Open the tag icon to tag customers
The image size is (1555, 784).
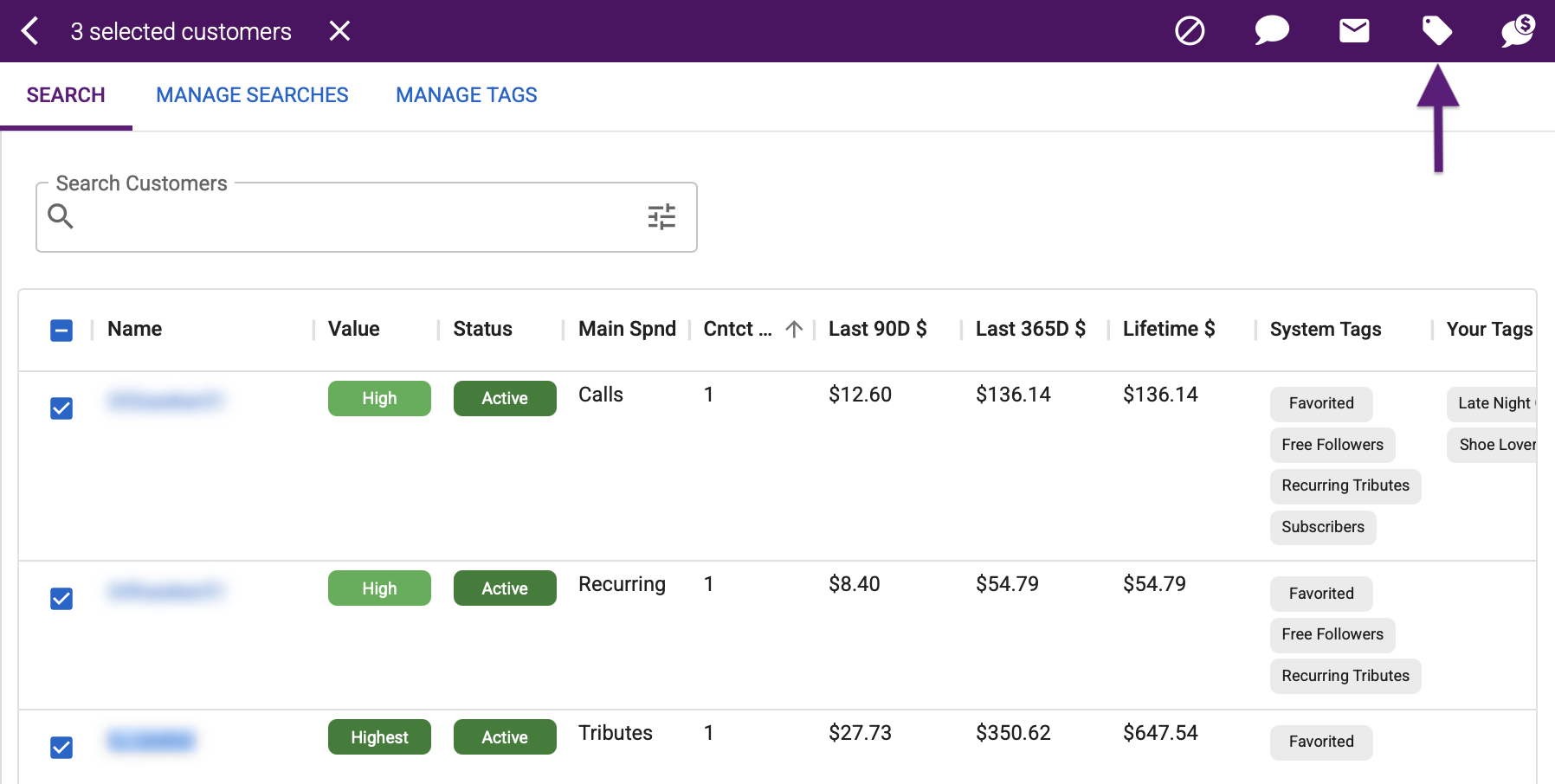(1437, 31)
